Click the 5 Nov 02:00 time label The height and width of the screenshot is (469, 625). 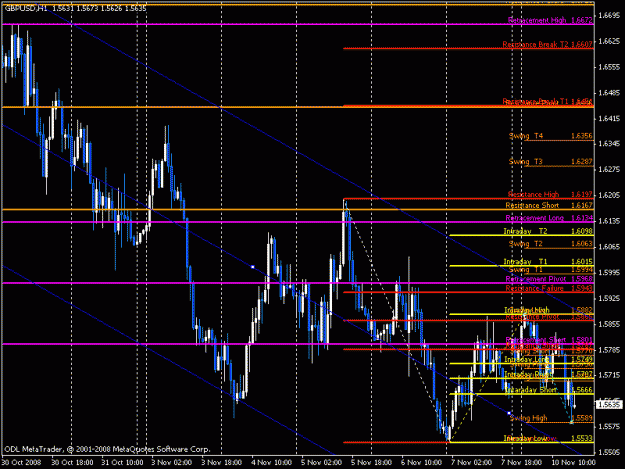(x=321, y=462)
